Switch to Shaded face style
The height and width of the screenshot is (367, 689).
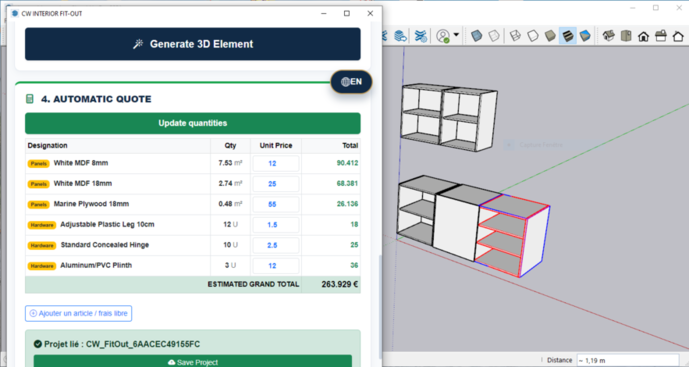tap(550, 36)
